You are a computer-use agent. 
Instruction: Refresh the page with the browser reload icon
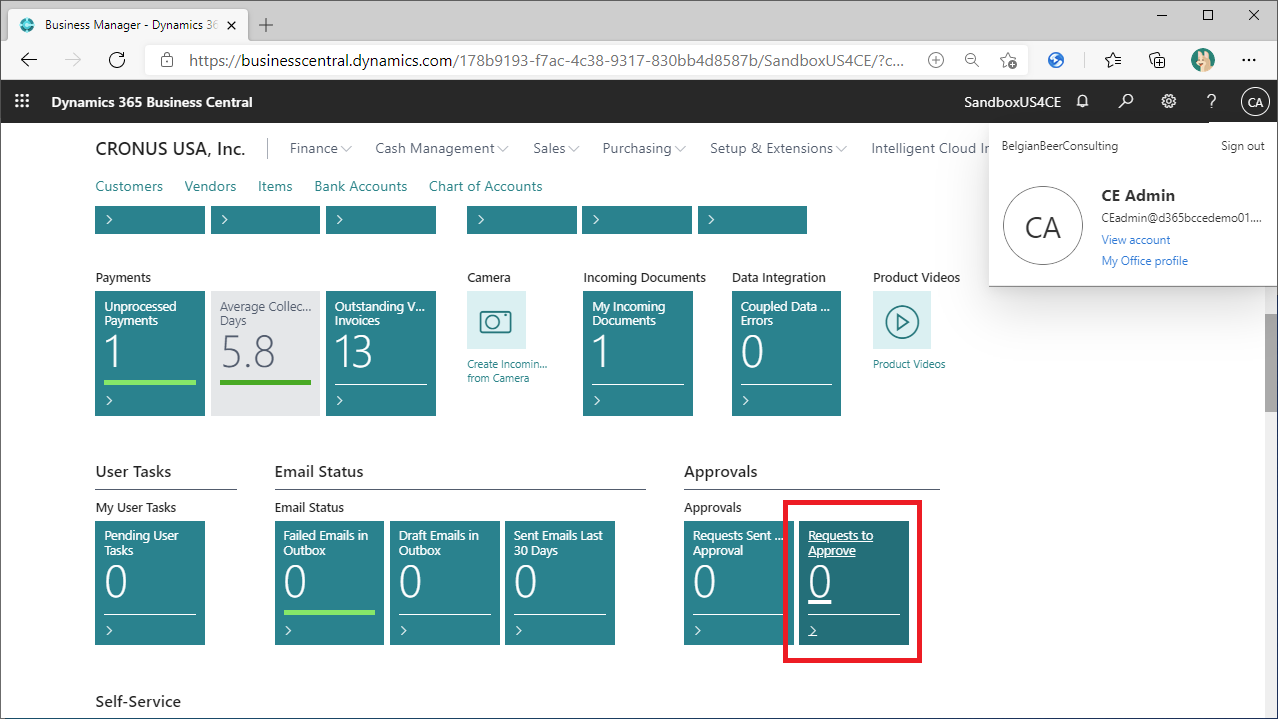coord(117,60)
